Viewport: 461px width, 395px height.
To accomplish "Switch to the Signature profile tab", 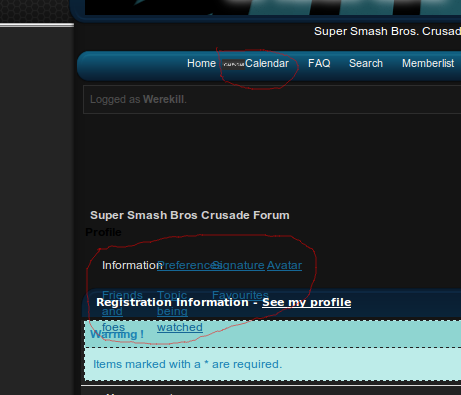I will (x=238, y=265).
